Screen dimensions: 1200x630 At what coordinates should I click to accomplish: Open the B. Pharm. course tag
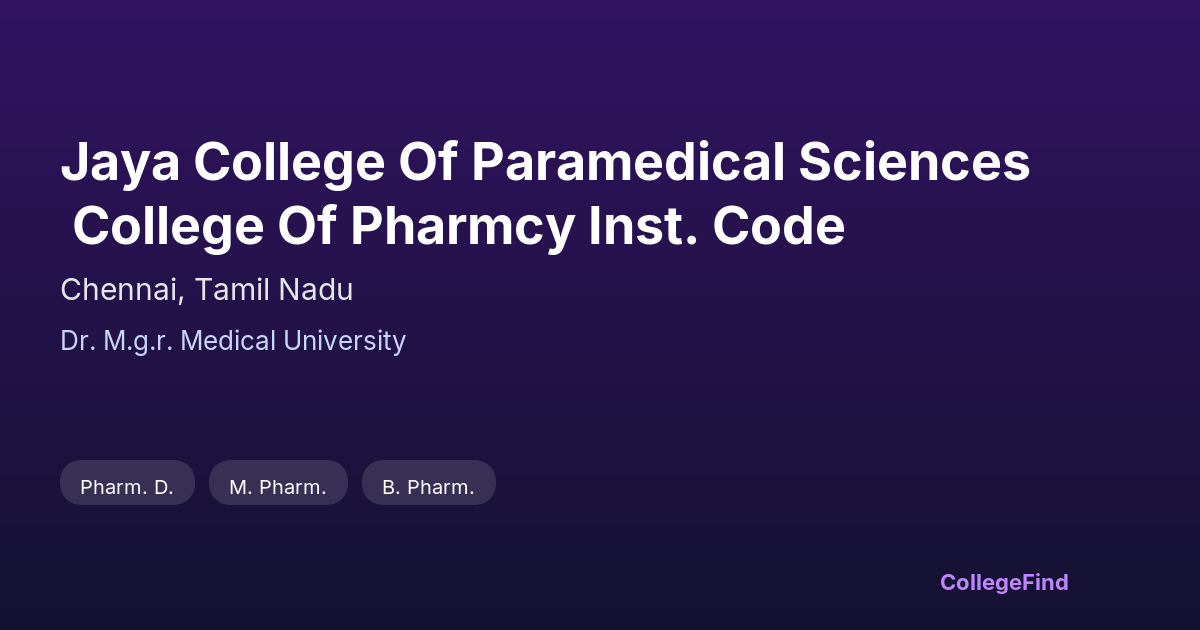pos(428,487)
